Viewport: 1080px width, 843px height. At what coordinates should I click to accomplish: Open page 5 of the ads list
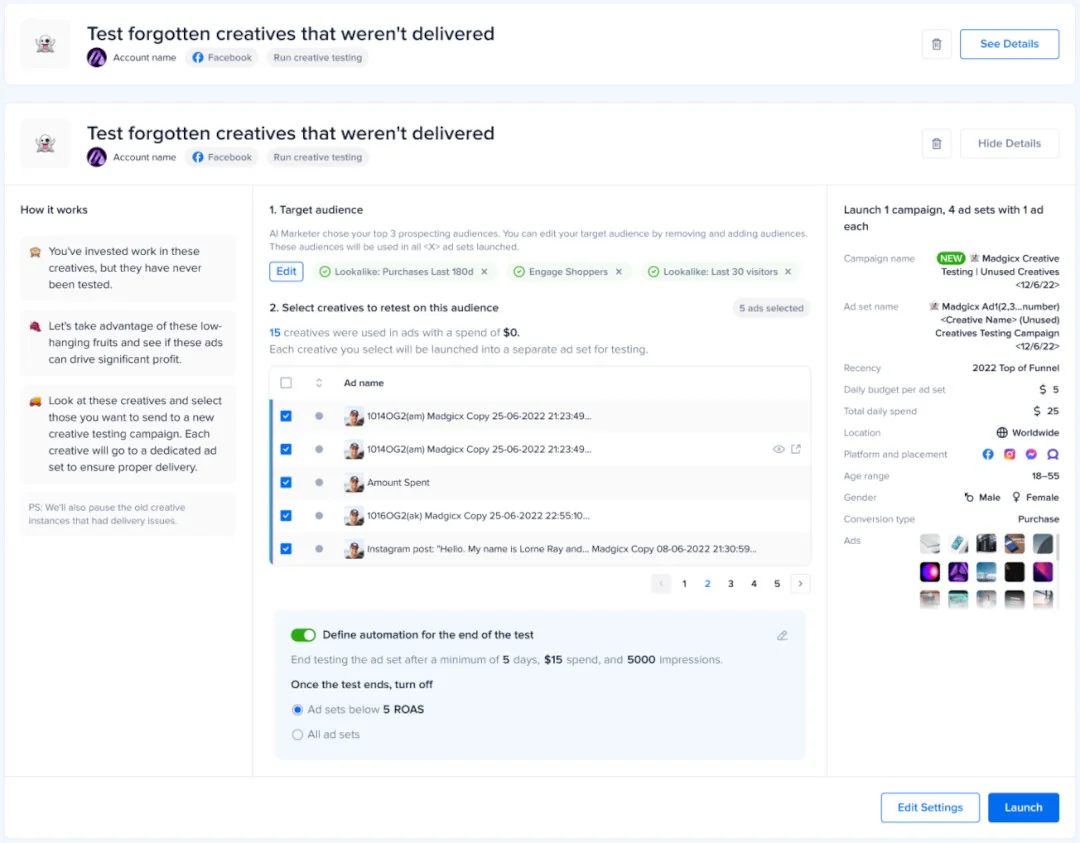click(777, 584)
